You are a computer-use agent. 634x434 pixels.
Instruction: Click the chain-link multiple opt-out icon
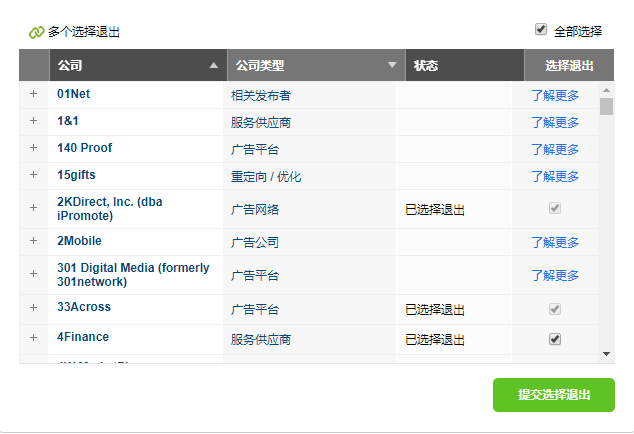[x=37, y=32]
